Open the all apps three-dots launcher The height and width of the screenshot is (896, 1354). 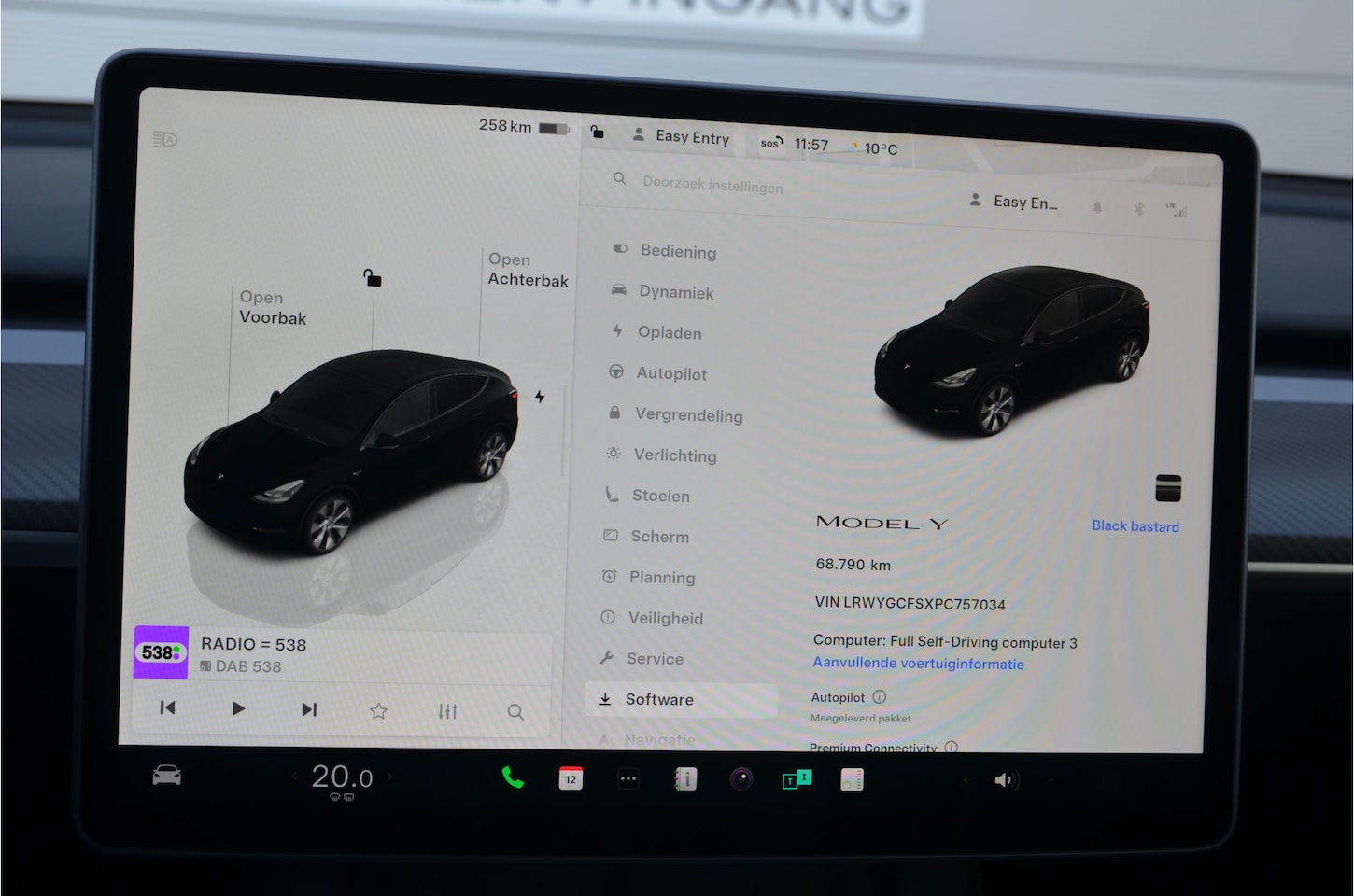click(628, 778)
